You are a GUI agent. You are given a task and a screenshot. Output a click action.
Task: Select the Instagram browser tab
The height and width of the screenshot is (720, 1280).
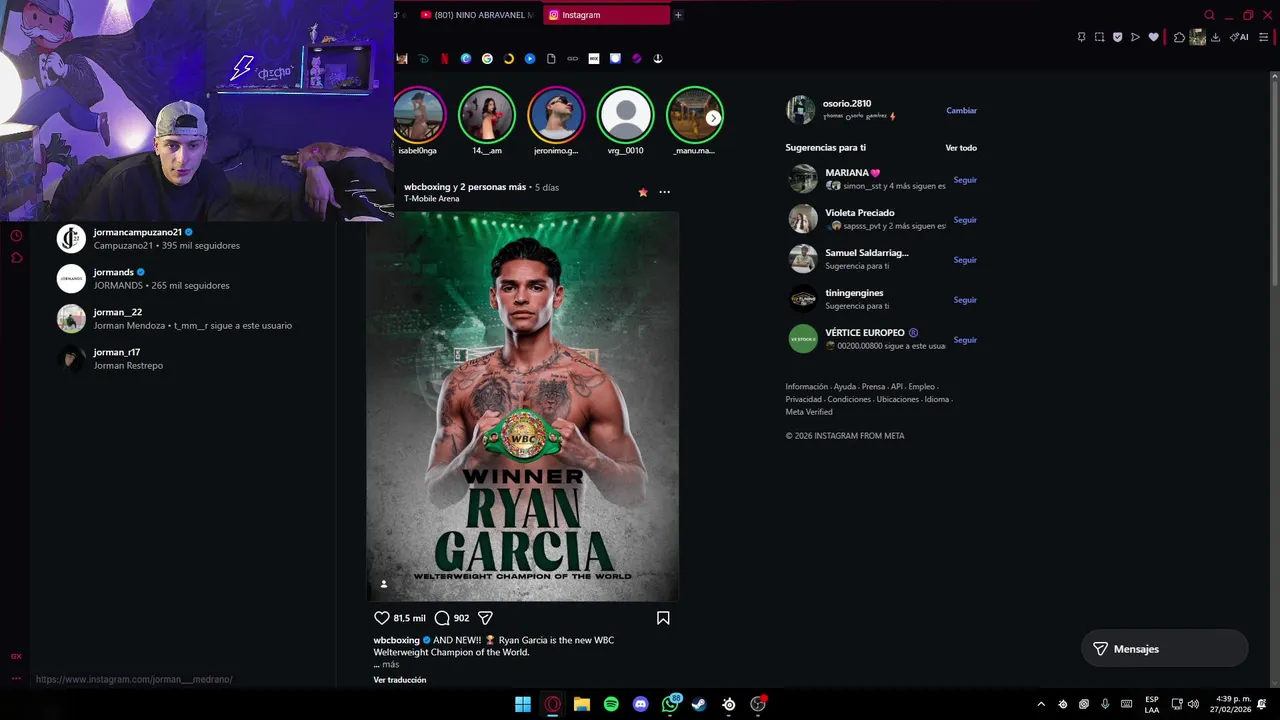coord(606,15)
